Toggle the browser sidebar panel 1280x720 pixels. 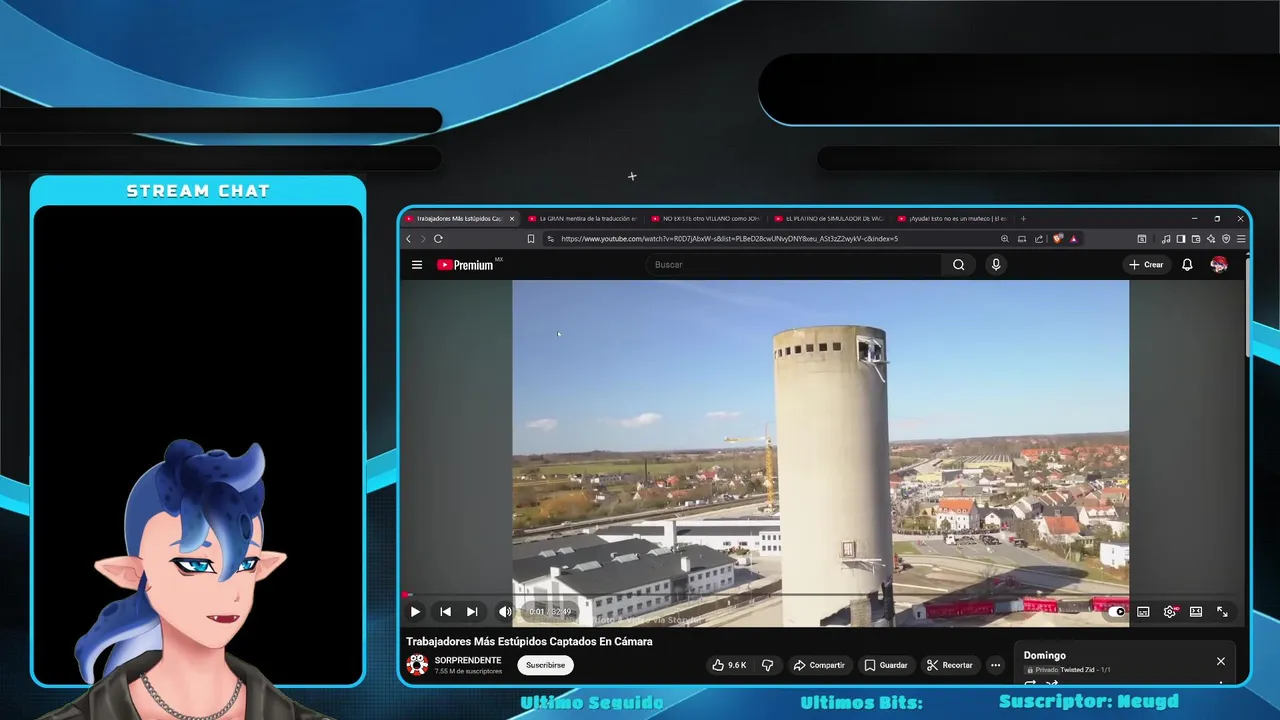(x=1181, y=239)
